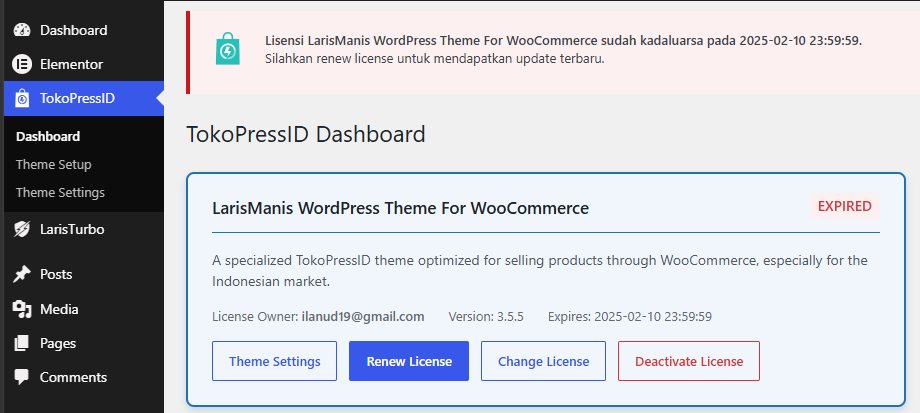Select the TokoPressID Dashboard submenu item
The height and width of the screenshot is (413, 920).
[48, 137]
